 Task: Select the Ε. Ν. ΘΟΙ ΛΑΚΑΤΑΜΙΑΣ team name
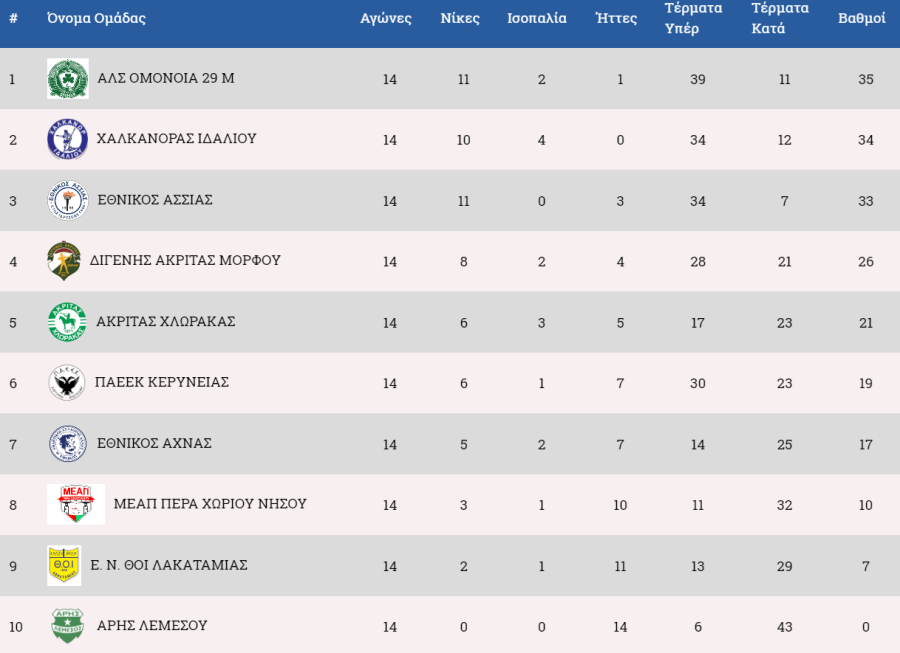coord(169,565)
